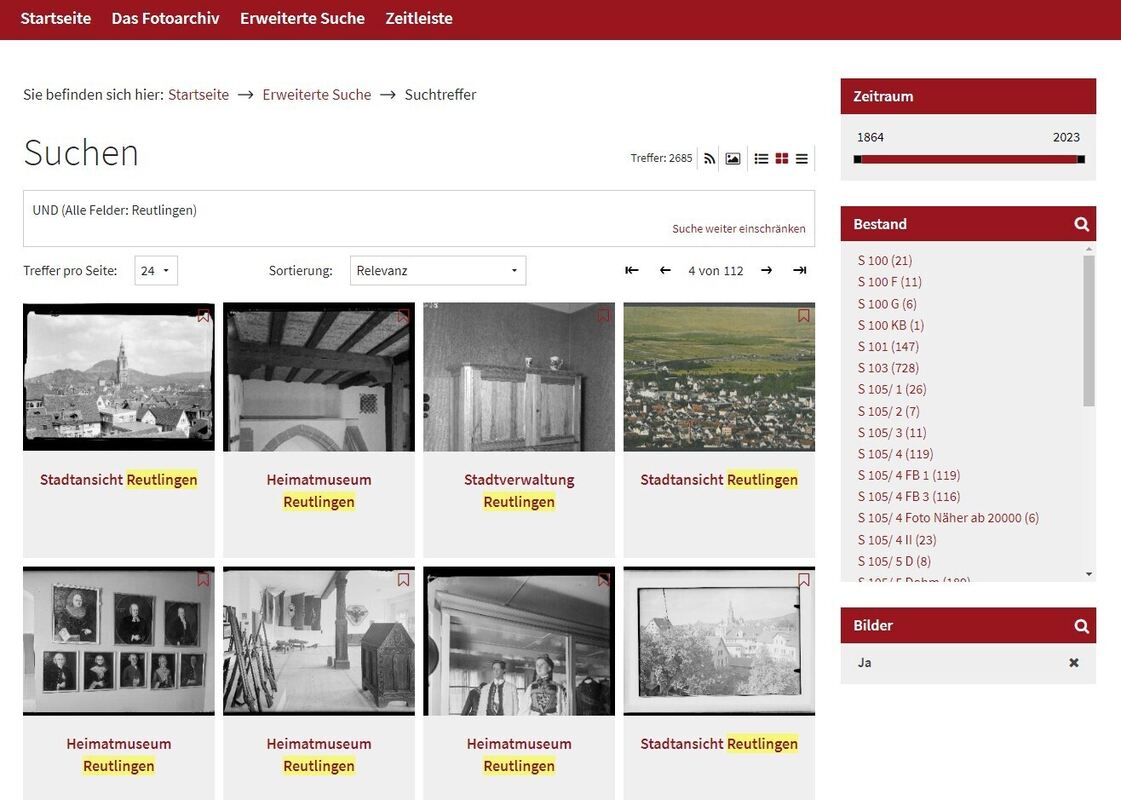Switch to compact lines list view
Image resolution: width=1121 pixels, height=800 pixels.
click(x=802, y=158)
